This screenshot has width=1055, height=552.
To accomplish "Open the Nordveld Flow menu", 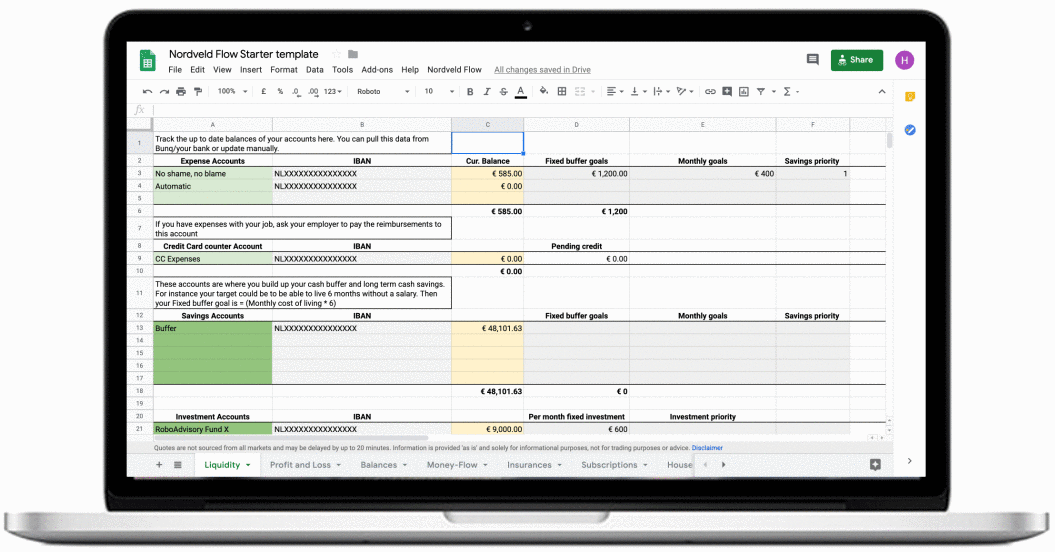I will coord(454,70).
